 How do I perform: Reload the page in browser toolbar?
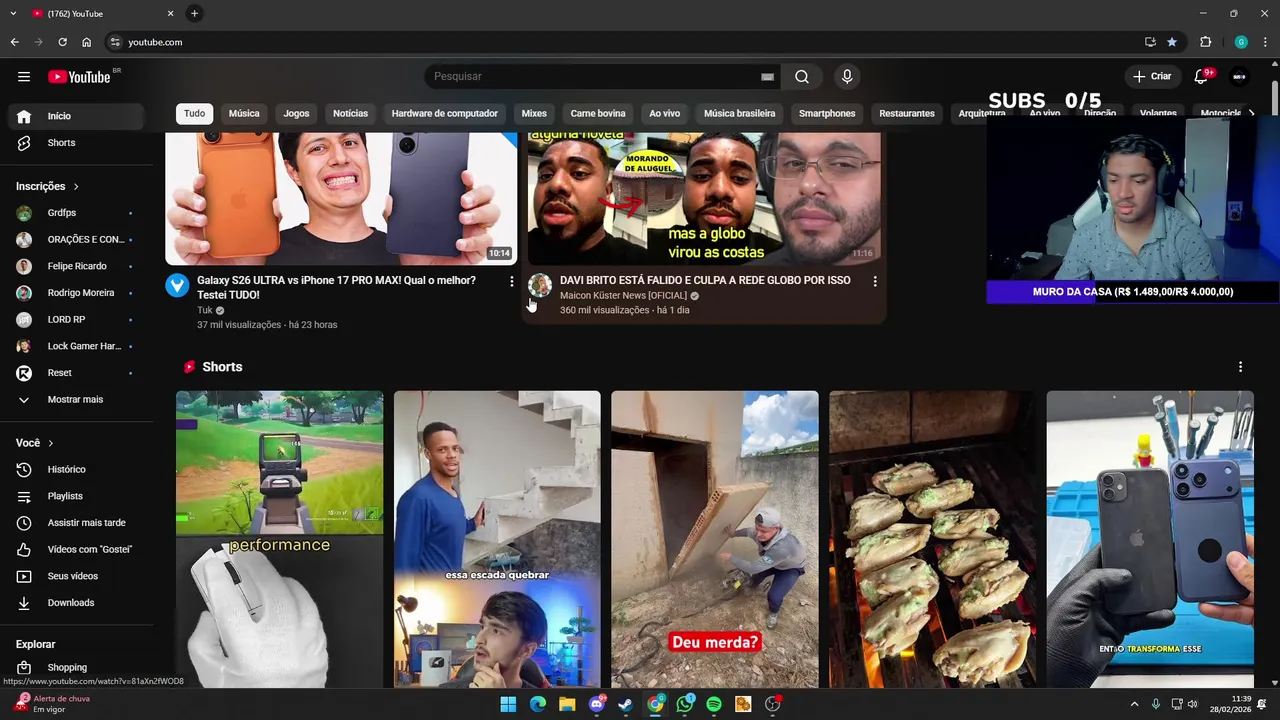(62, 42)
